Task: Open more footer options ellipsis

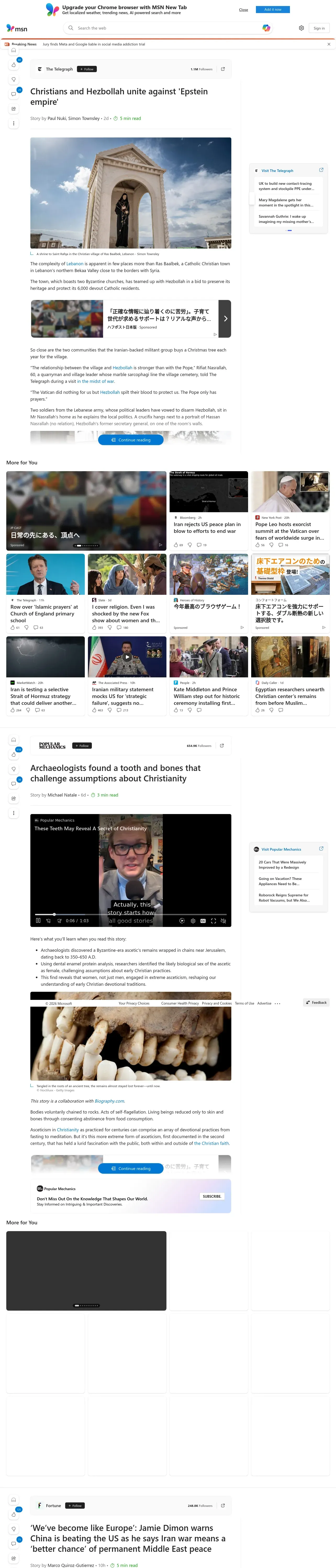Action: (x=277, y=1003)
